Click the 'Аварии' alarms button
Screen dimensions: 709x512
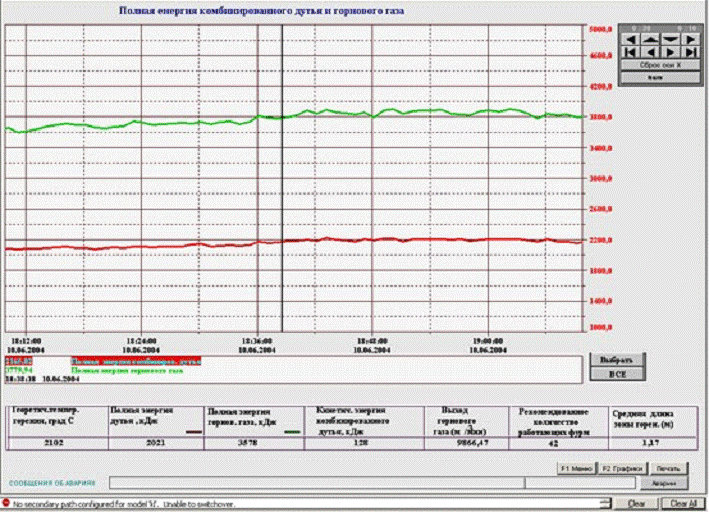[664, 483]
